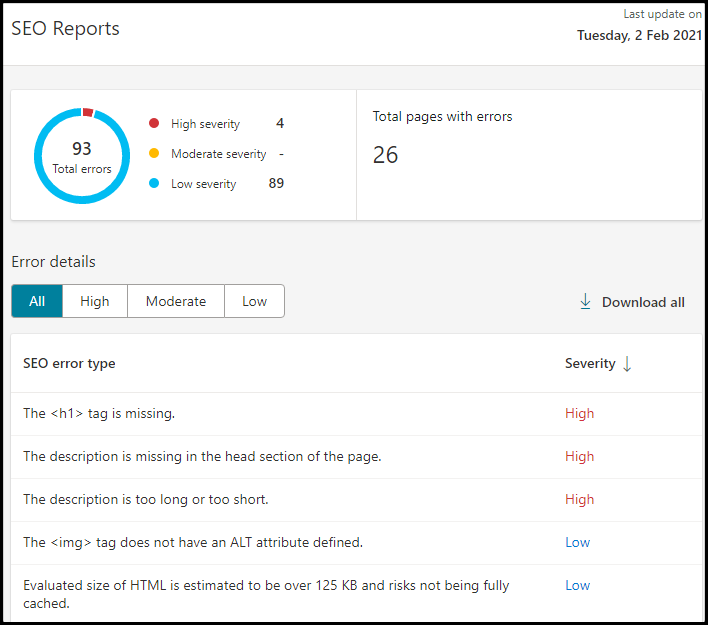
Task: Click the red High severity legend dot
Action: pyautogui.click(x=154, y=124)
